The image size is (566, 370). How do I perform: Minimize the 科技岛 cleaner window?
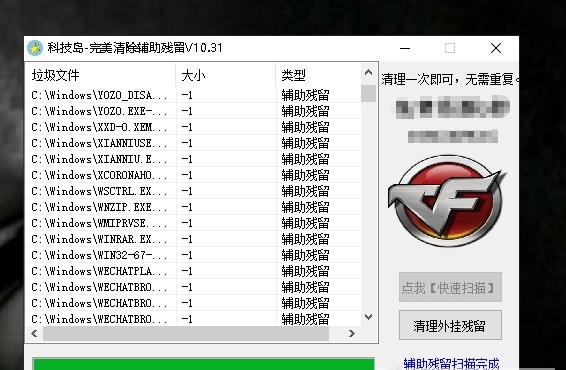(405, 48)
